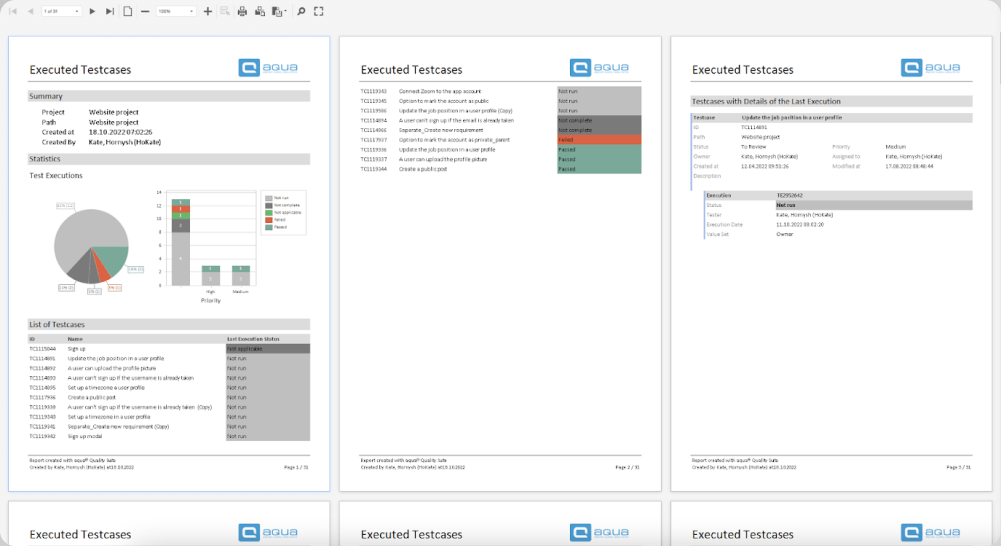Image resolution: width=1001 pixels, height=546 pixels.
Task: Click the 'Statistics' section header
Action: click(x=169, y=159)
